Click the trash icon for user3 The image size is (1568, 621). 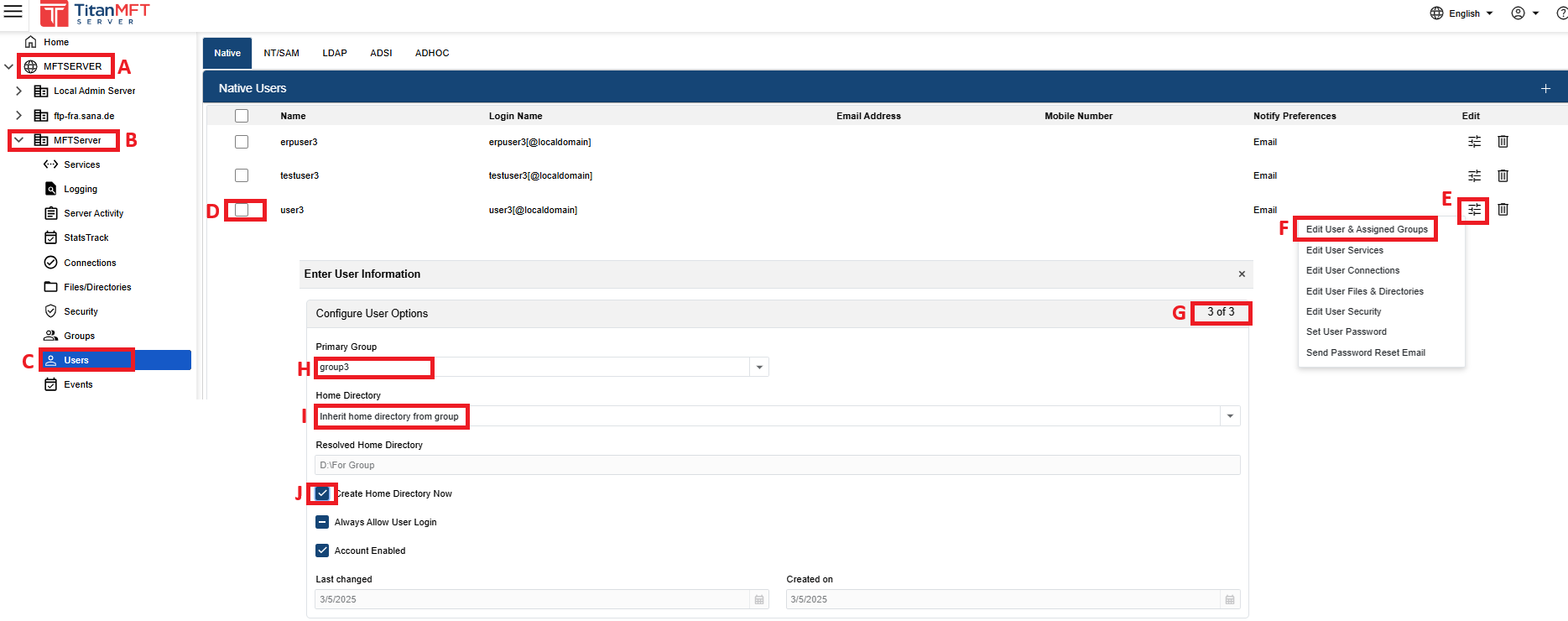coord(1503,210)
